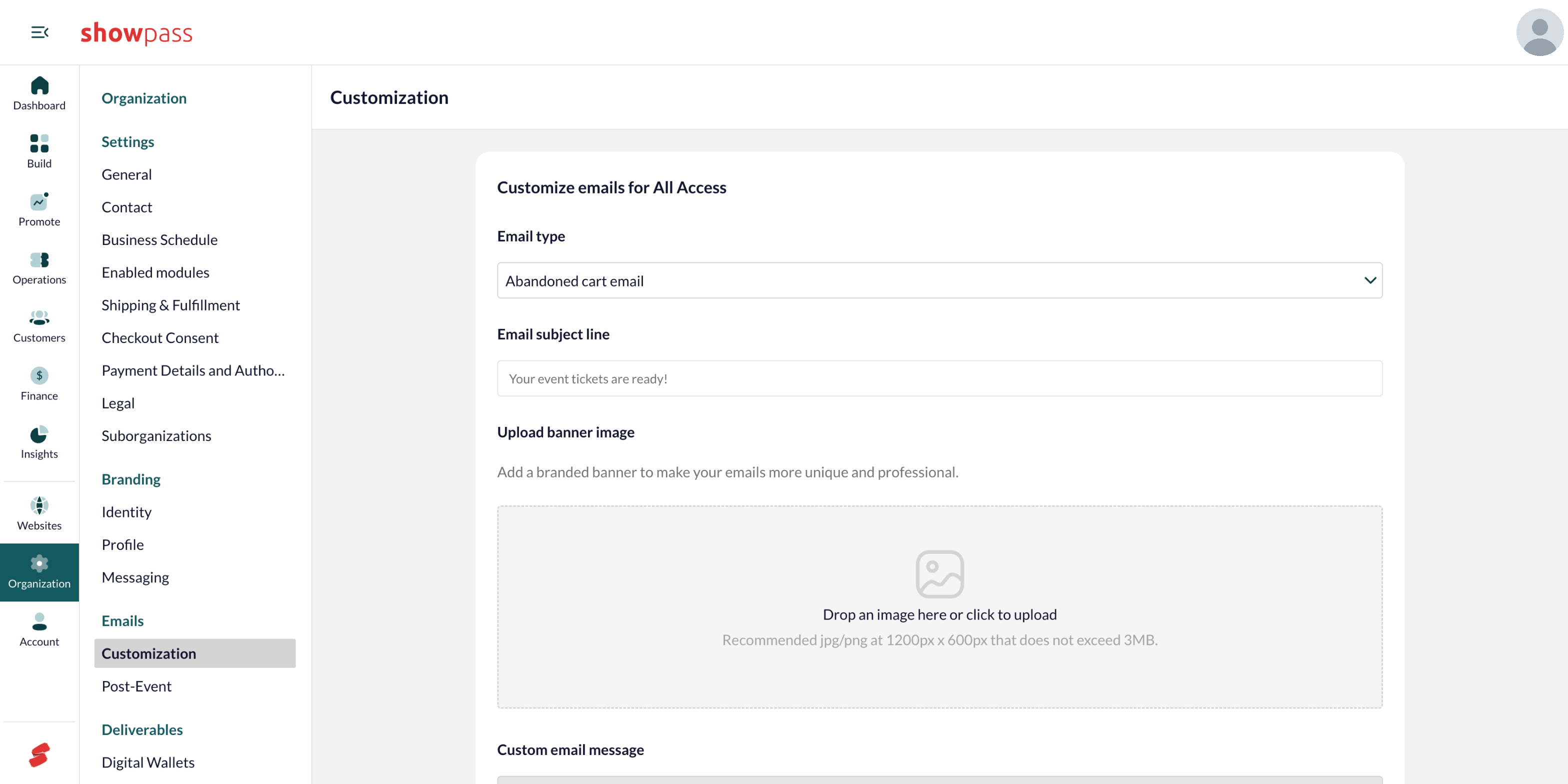Open Payment Details and Autho… item
Image resolution: width=1568 pixels, height=784 pixels.
[193, 370]
